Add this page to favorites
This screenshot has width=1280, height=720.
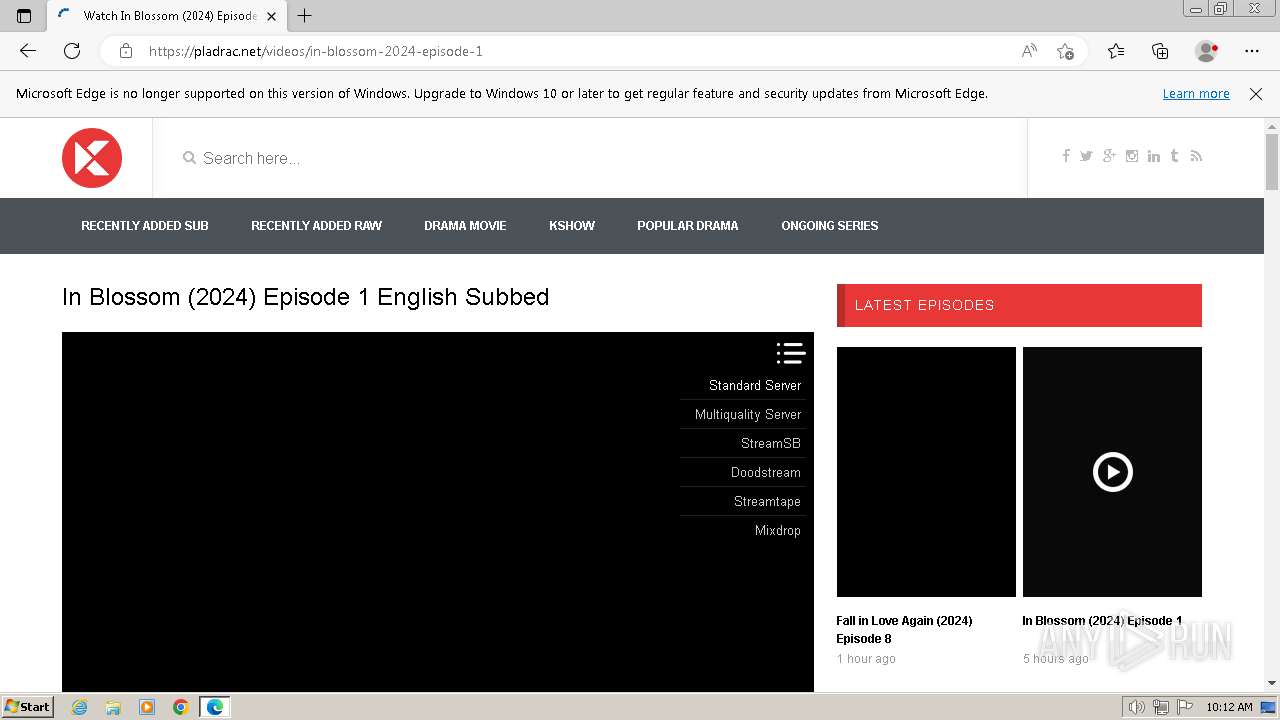point(1065,51)
